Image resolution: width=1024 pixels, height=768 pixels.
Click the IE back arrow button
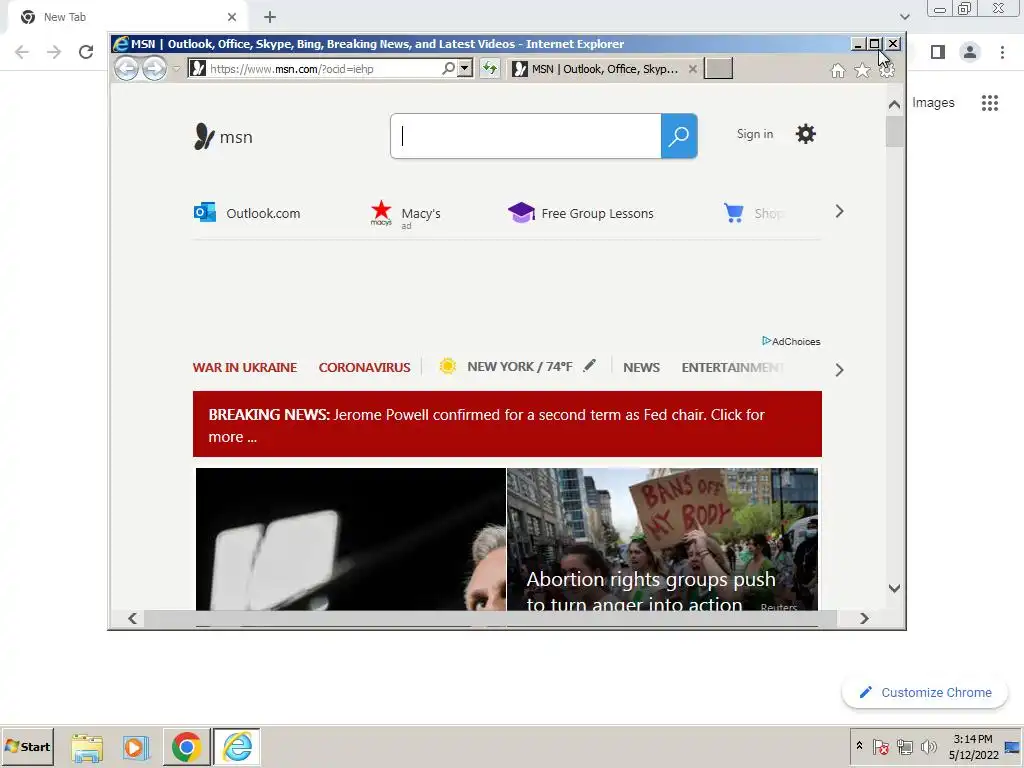click(127, 69)
